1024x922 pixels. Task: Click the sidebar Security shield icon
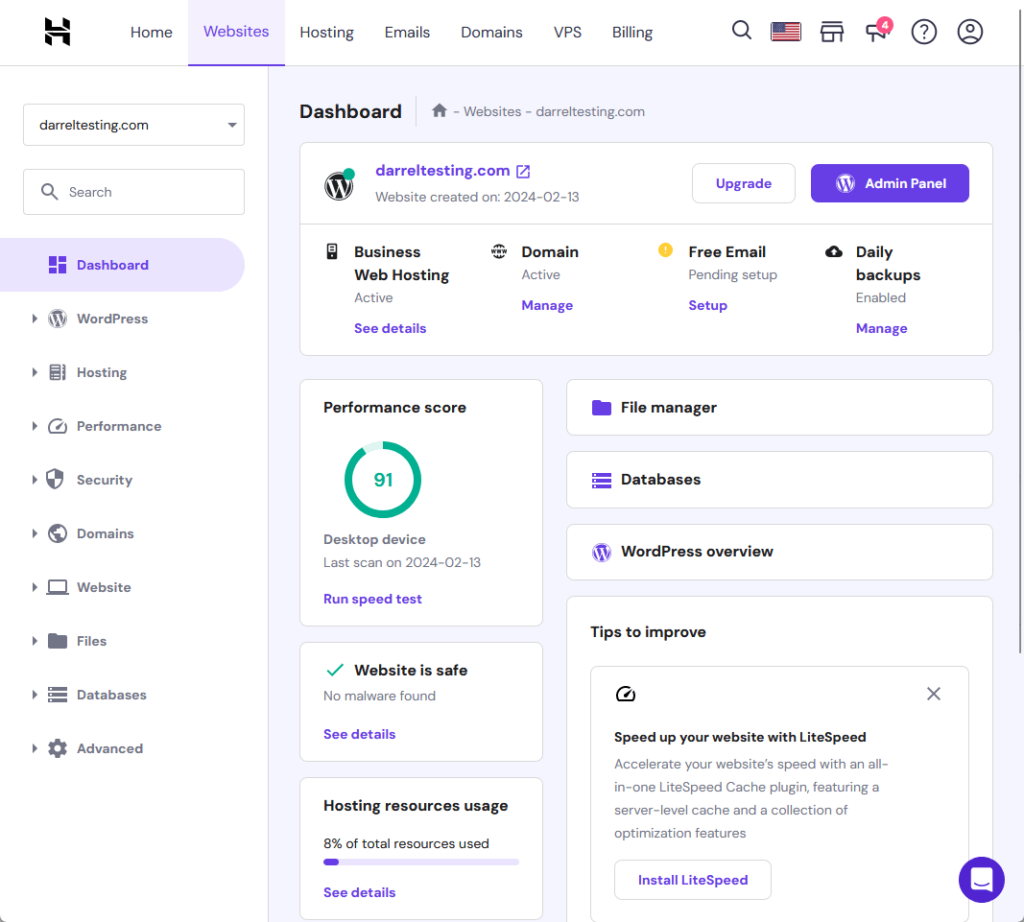pos(56,479)
